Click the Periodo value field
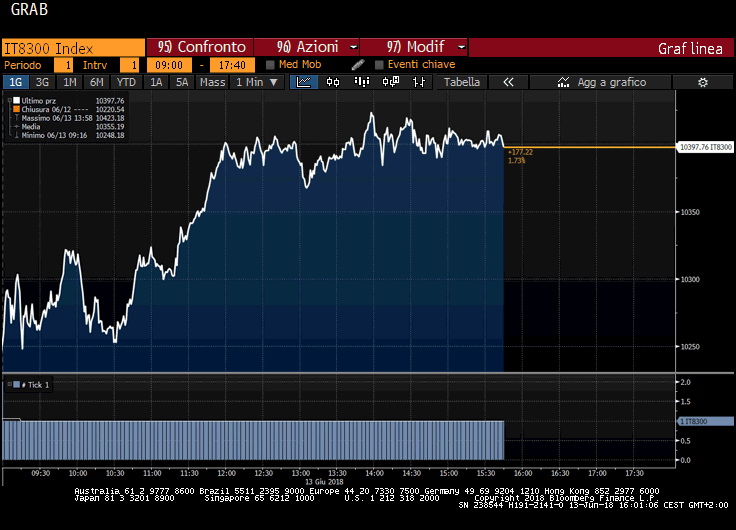The image size is (736, 530). [x=63, y=65]
